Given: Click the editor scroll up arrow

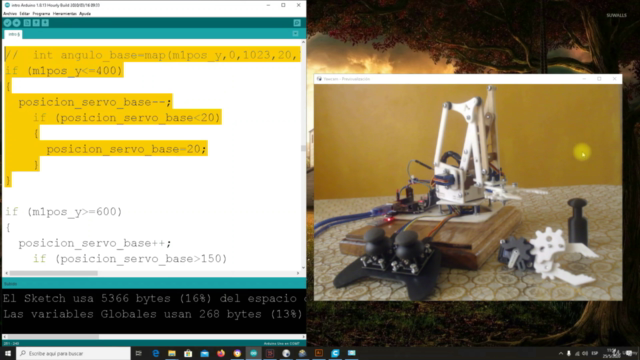Looking at the screenshot, I should point(303,42).
